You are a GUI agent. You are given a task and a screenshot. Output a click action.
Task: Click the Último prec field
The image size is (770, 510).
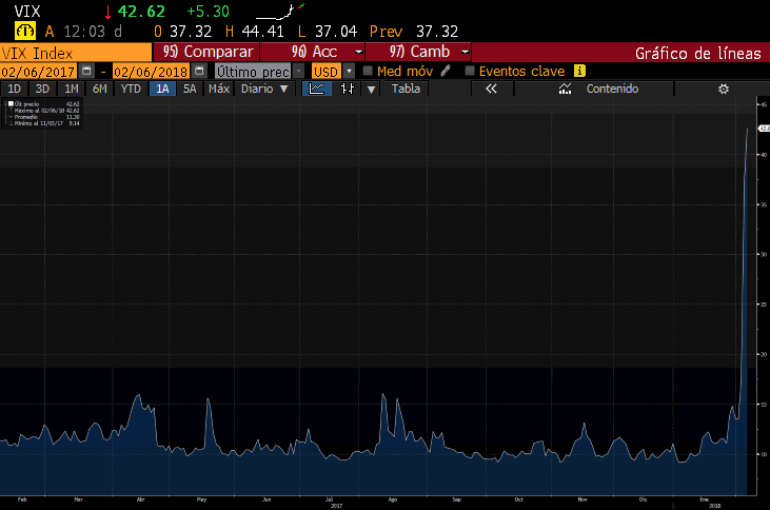point(253,72)
